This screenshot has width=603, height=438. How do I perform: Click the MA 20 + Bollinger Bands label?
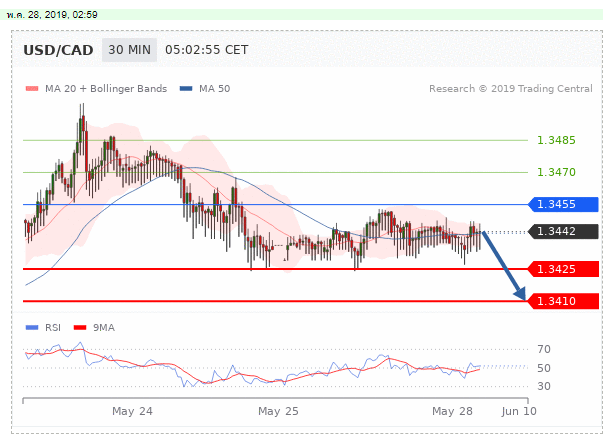[106, 89]
